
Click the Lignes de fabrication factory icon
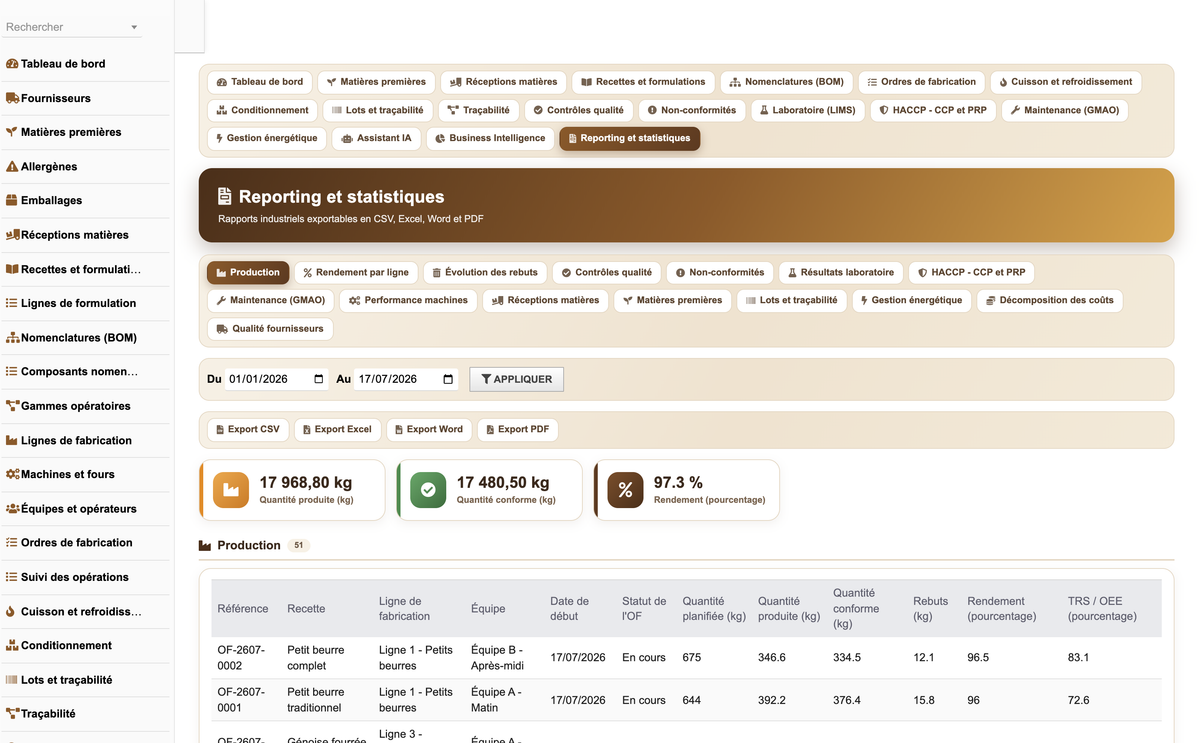click(12, 440)
